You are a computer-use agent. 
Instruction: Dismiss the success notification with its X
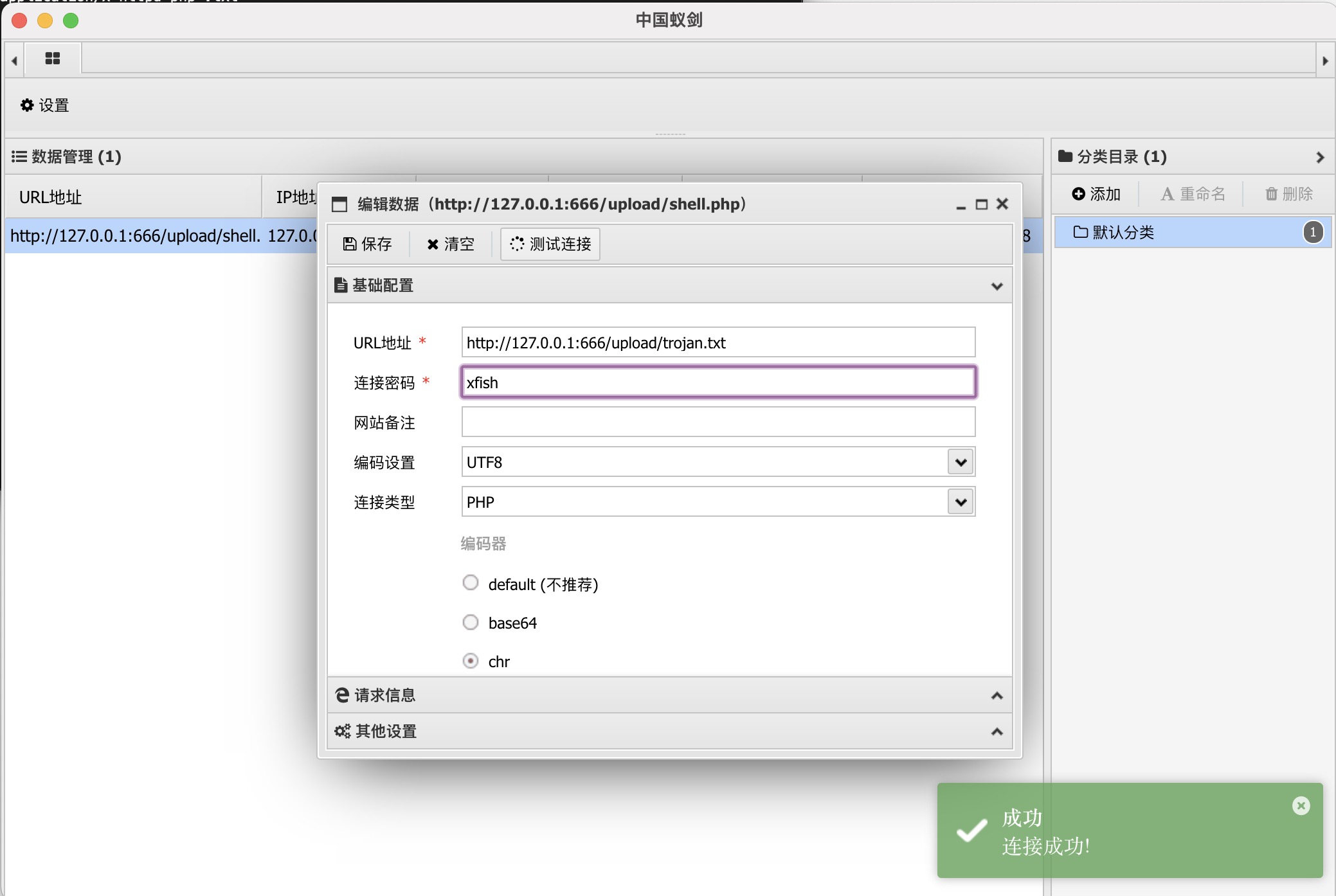(x=1301, y=806)
